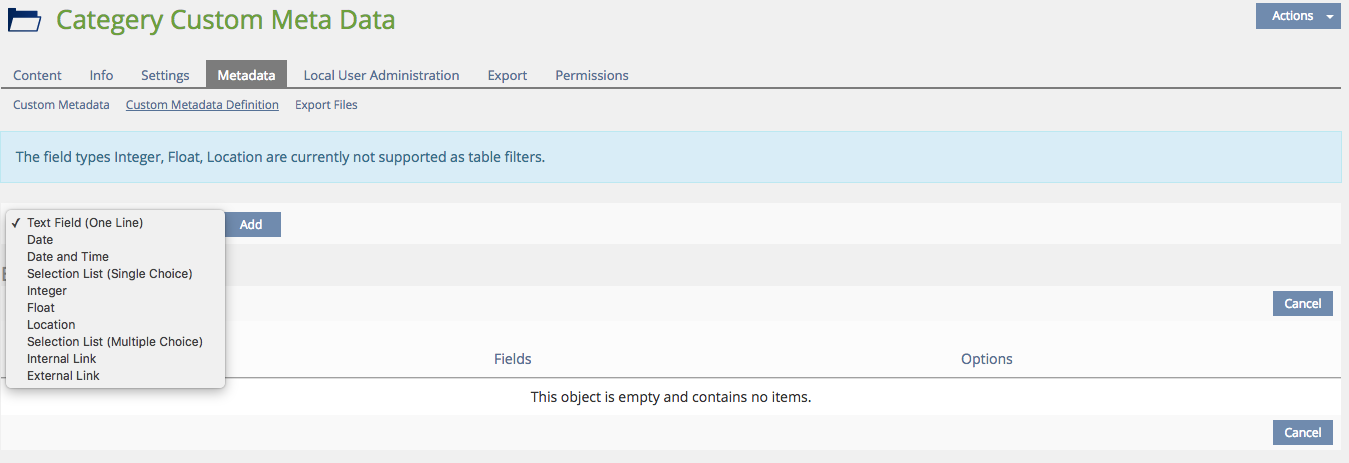Choose Date from the field type list
Viewport: 1349px width, 463px height.
coord(40,240)
